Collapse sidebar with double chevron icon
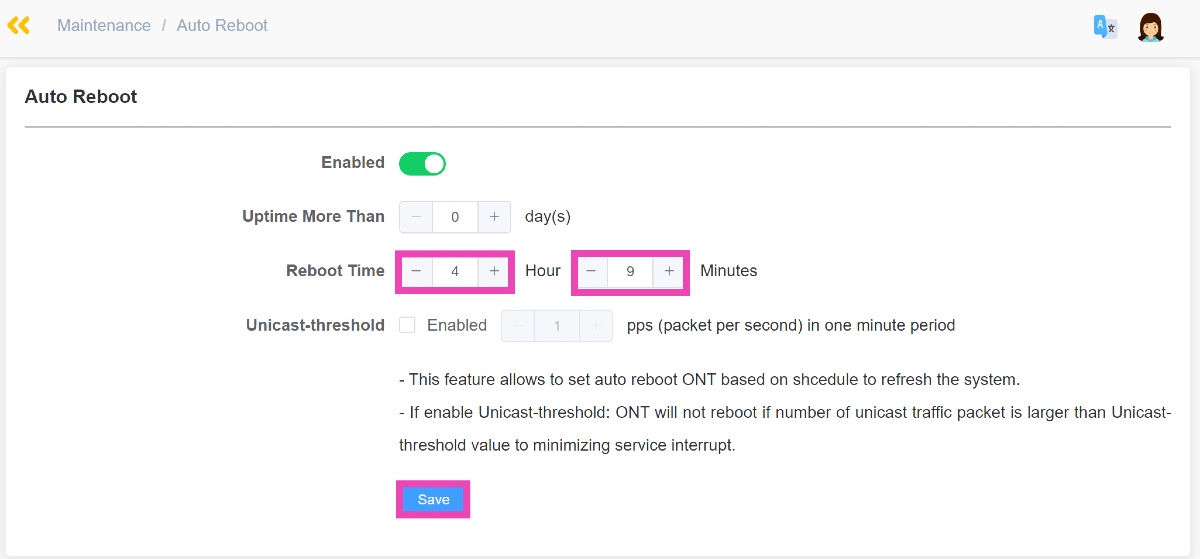This screenshot has width=1200, height=559. 18,25
